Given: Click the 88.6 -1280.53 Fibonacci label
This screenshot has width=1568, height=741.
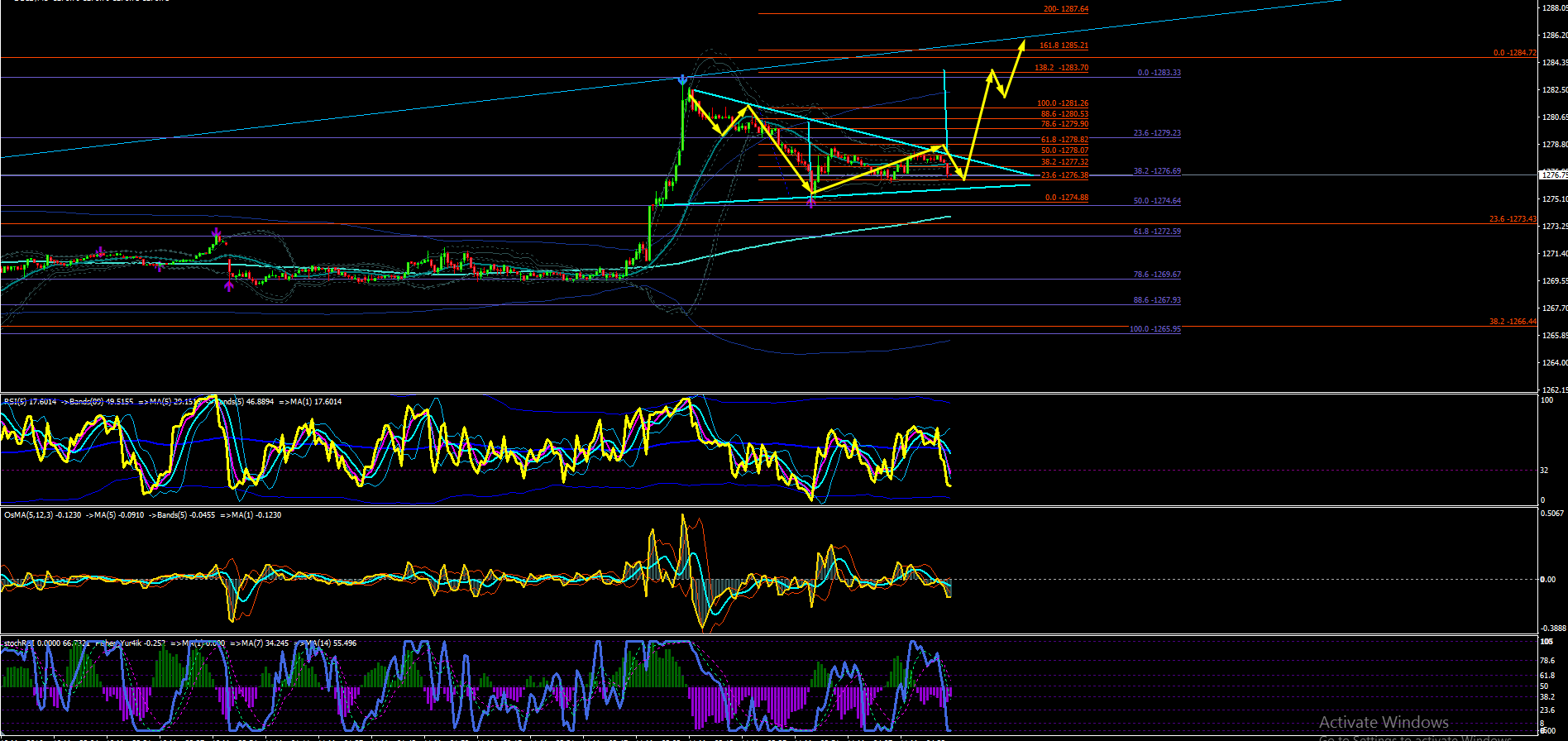Looking at the screenshot, I should [x=1064, y=114].
